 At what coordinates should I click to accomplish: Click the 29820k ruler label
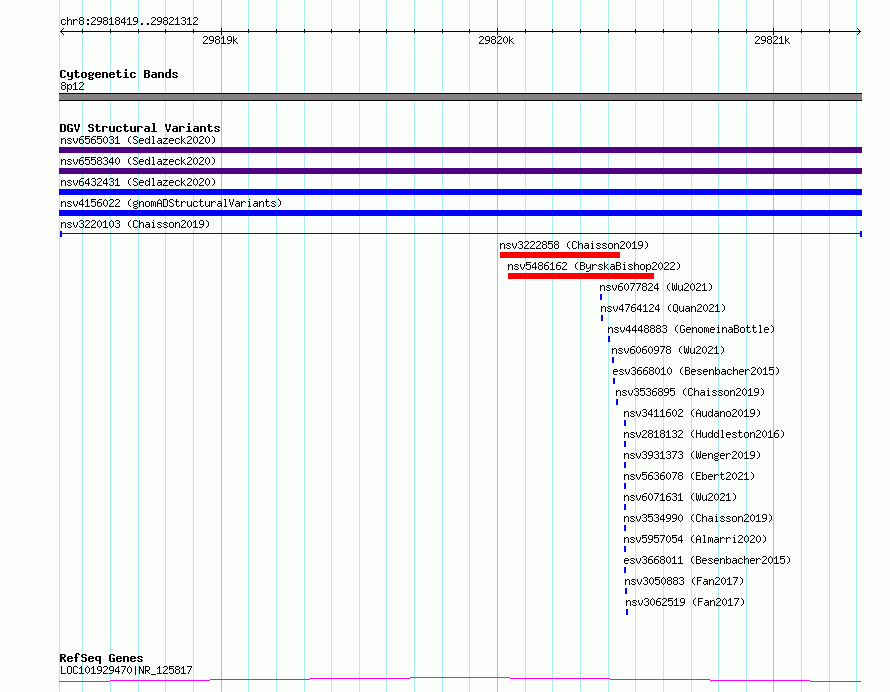point(496,40)
